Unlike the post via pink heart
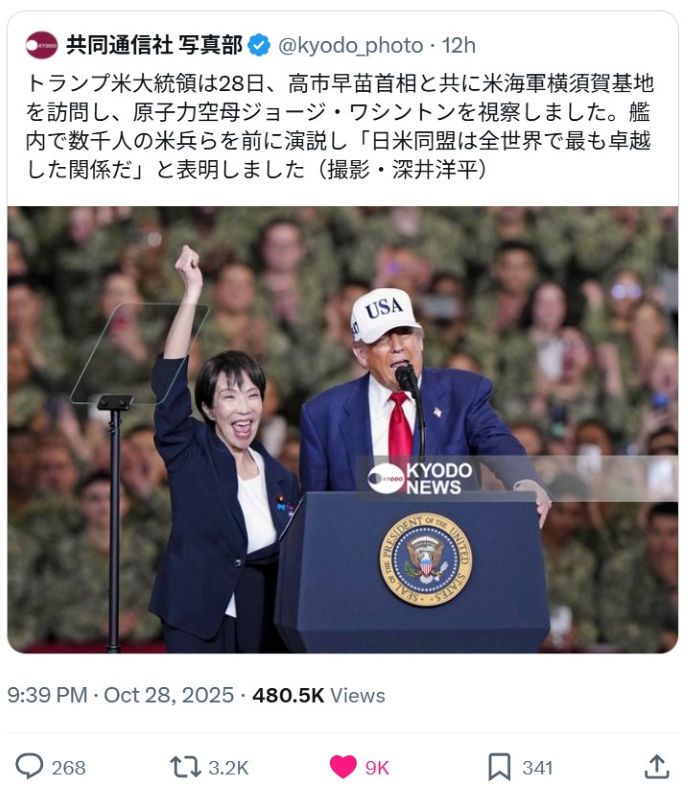This screenshot has height=790, width=688. [343, 767]
